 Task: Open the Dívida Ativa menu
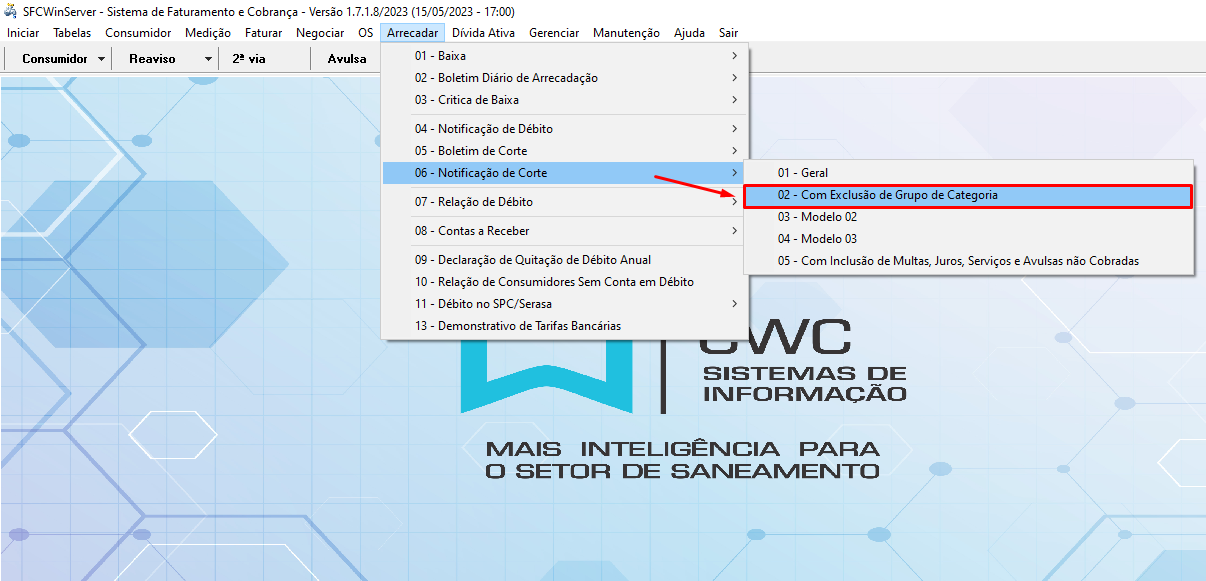point(484,33)
